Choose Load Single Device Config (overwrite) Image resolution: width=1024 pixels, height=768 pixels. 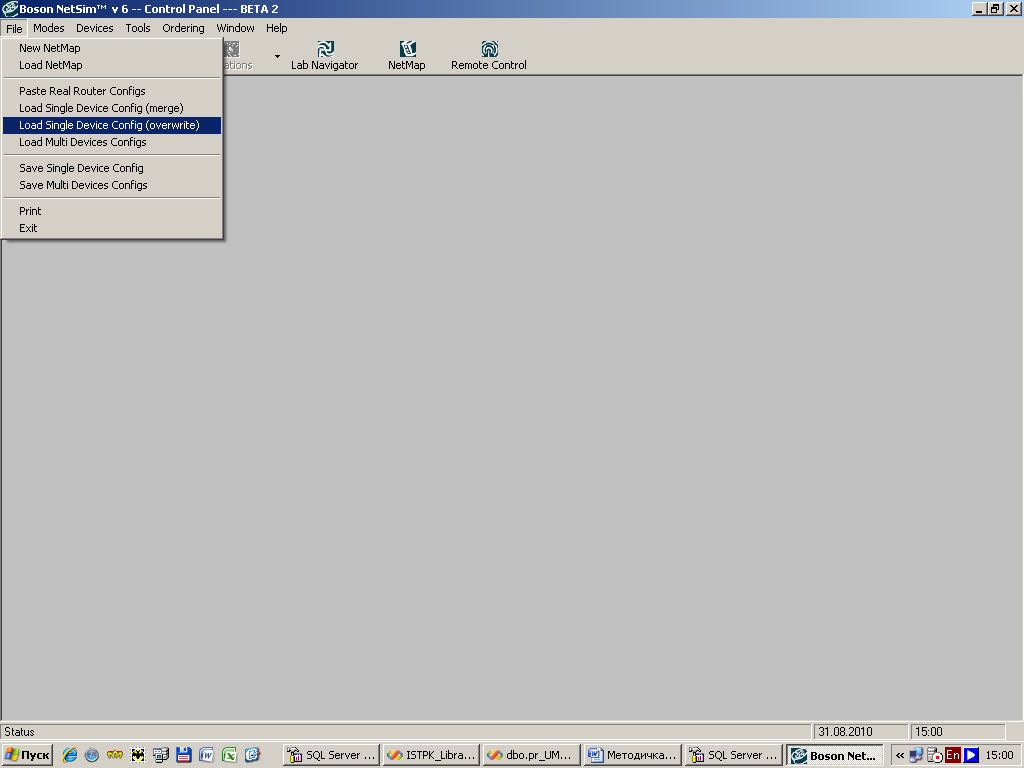112,125
